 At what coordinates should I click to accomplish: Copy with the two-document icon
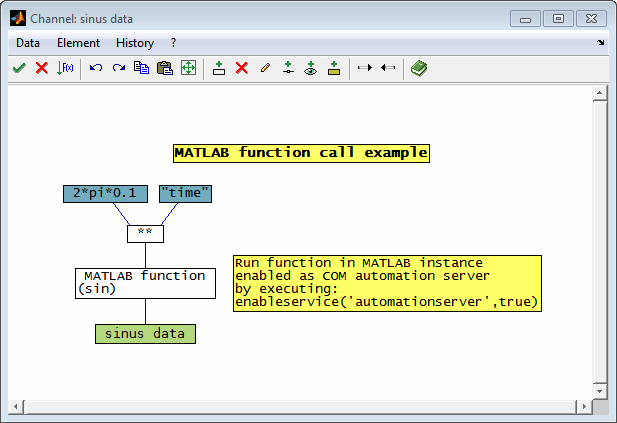[x=141, y=68]
